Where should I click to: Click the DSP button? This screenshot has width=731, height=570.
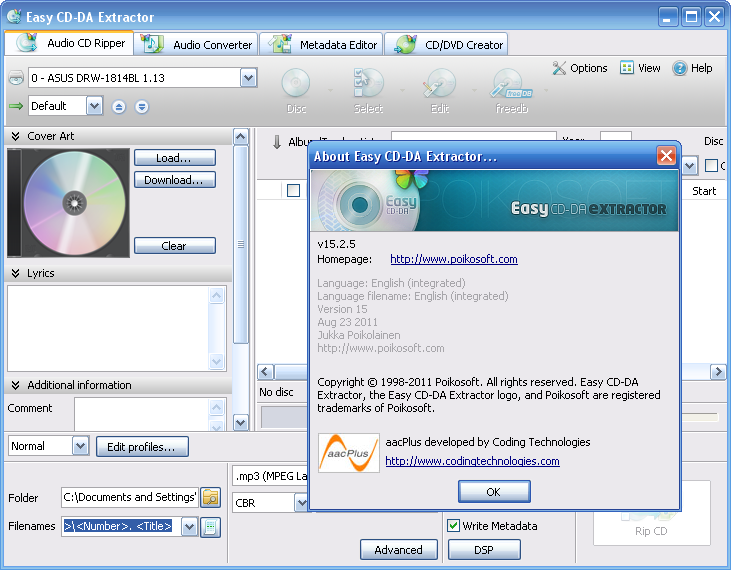484,549
